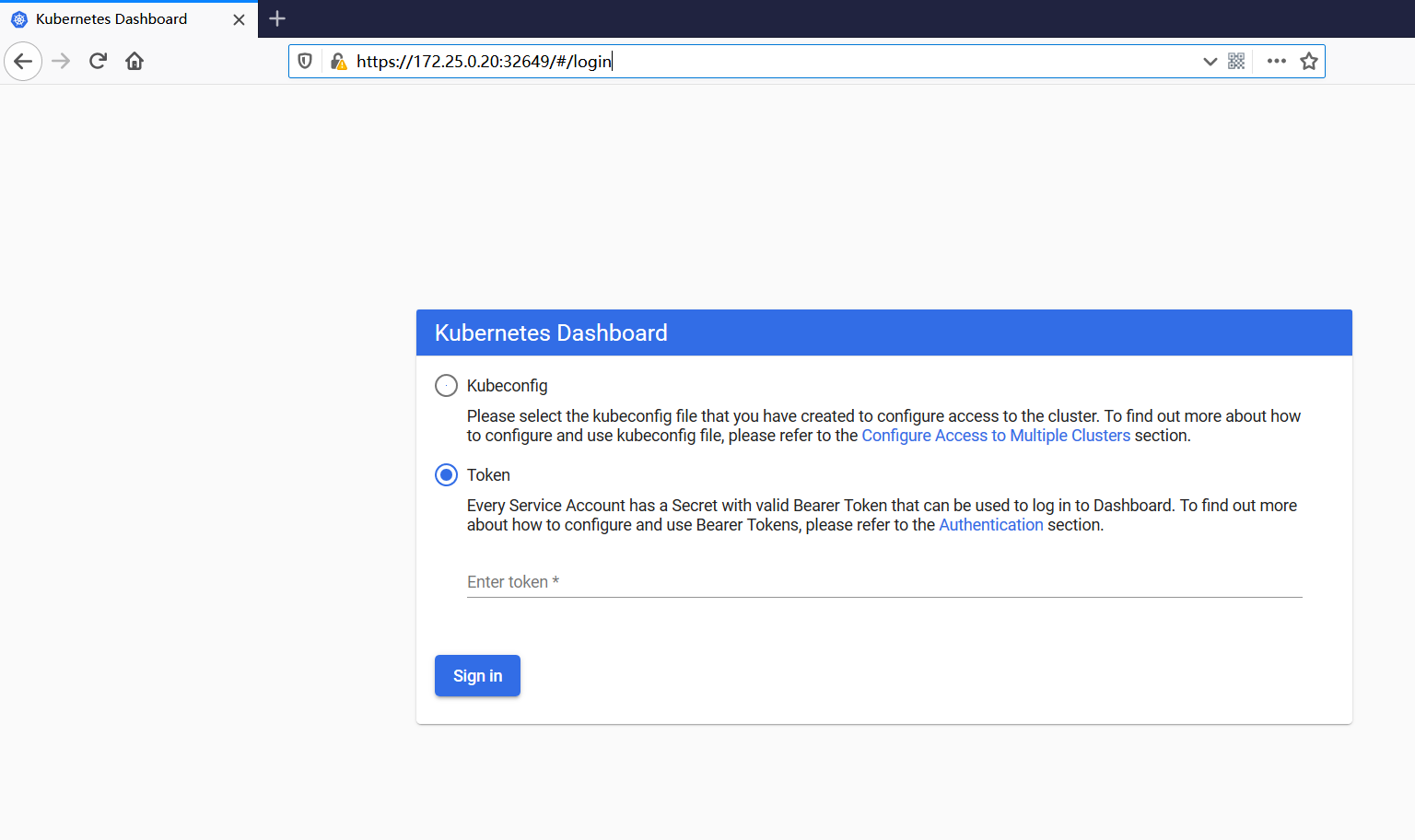Click the Kubernetes favicon on the tab

coord(18,19)
